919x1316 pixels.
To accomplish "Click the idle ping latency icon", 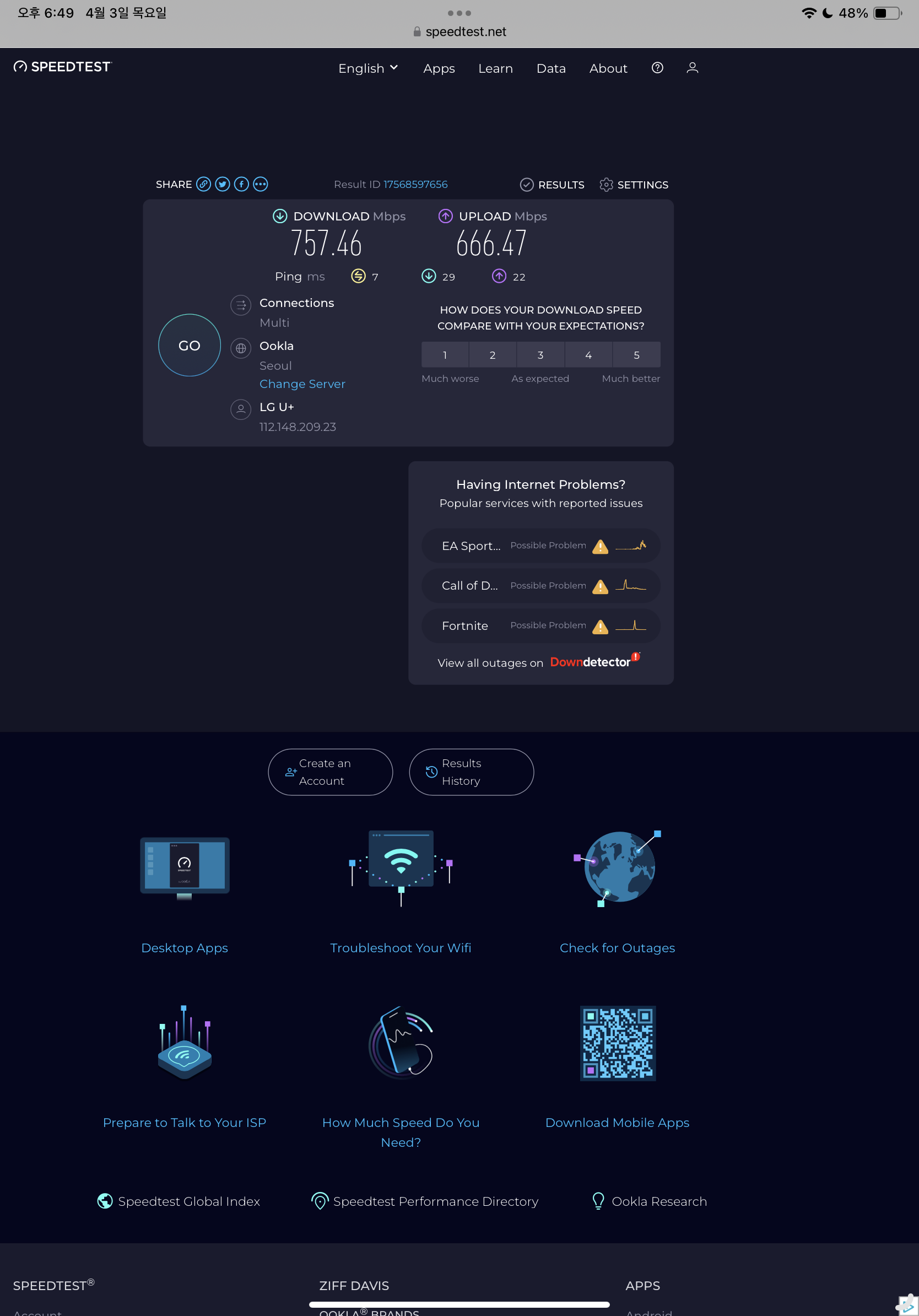I will pos(358,276).
